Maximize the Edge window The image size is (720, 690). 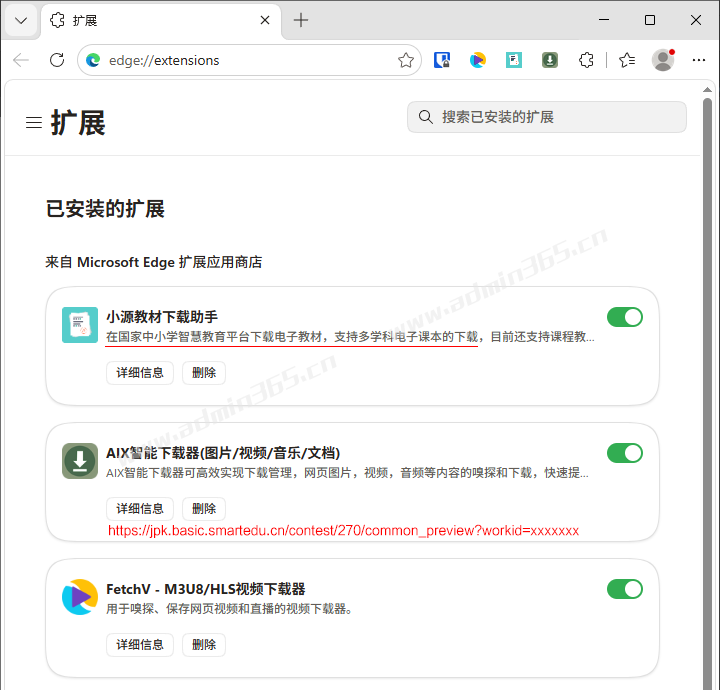650,20
